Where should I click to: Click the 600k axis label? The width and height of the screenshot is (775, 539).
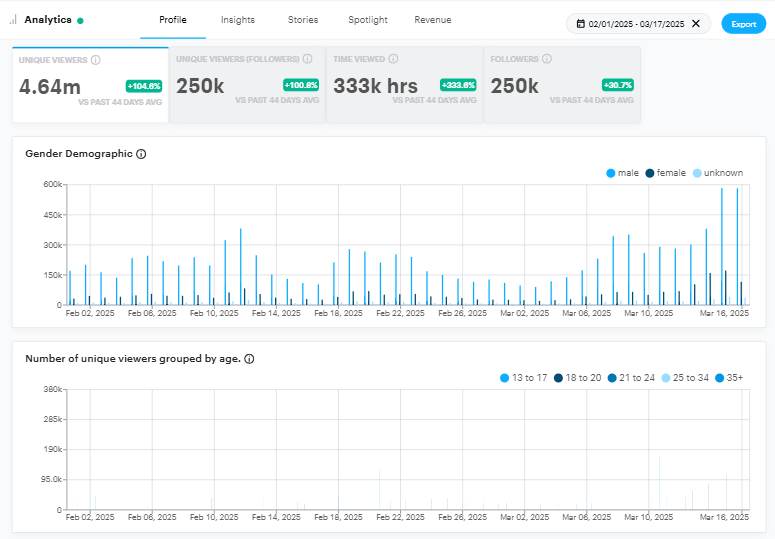point(52,184)
